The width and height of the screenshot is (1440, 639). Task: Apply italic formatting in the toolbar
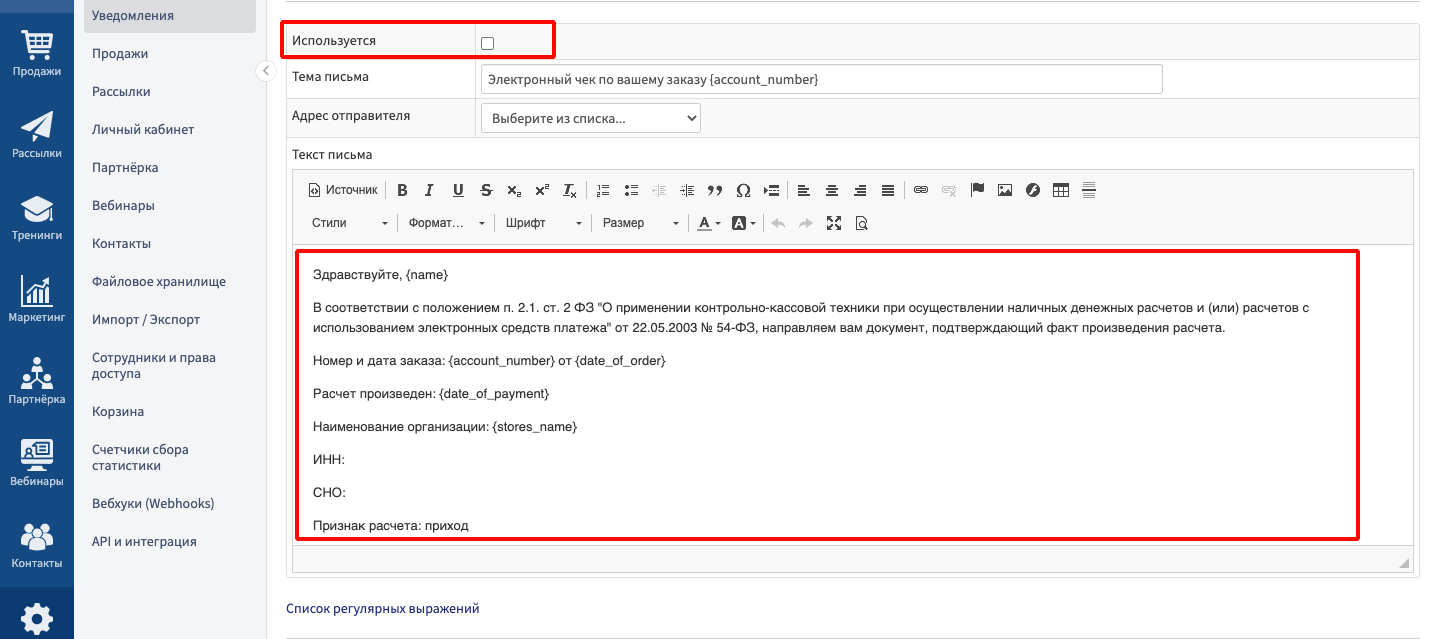point(429,190)
